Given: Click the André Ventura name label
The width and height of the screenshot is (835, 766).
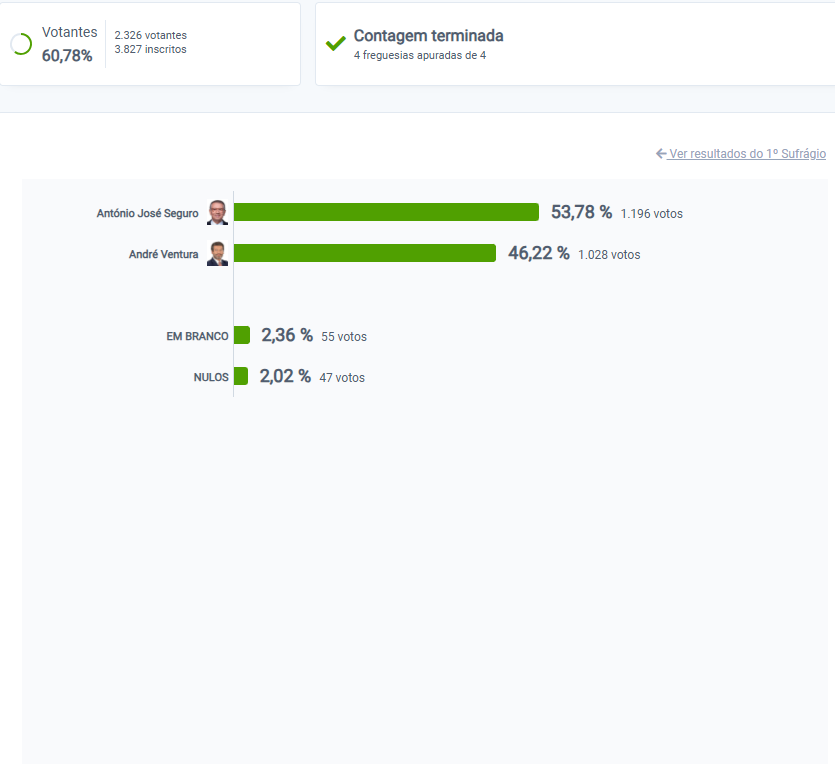Looking at the screenshot, I should [x=163, y=254].
